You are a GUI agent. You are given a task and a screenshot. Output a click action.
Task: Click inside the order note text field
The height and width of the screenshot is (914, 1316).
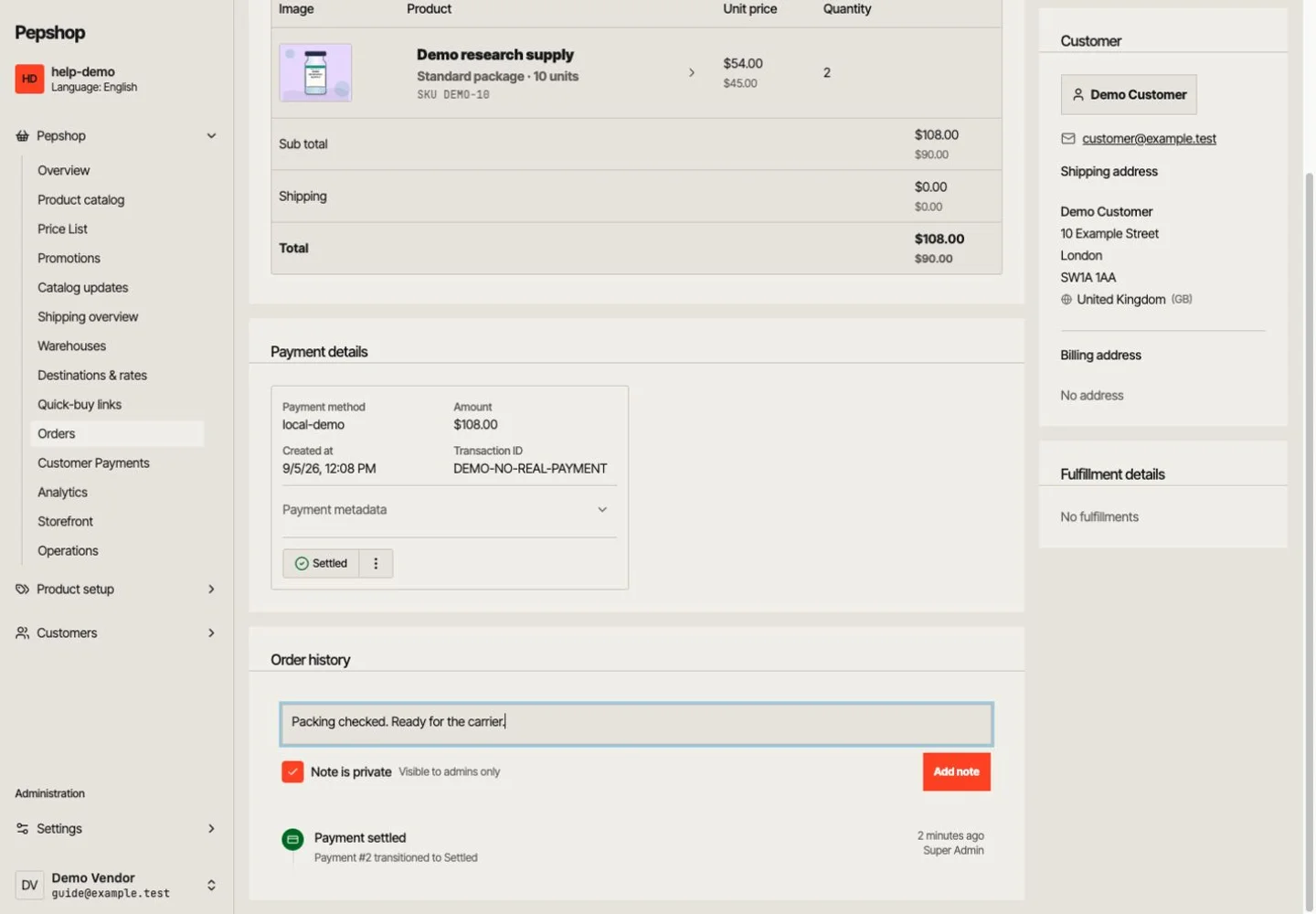[636, 724]
